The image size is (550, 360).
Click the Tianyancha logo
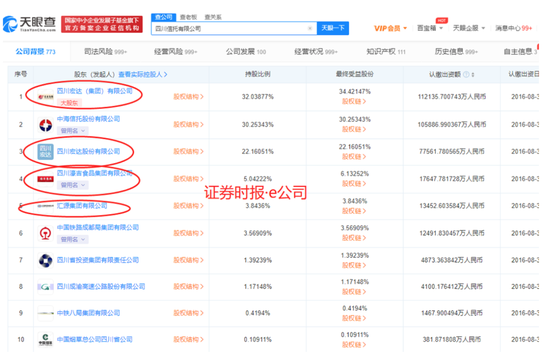point(29,24)
